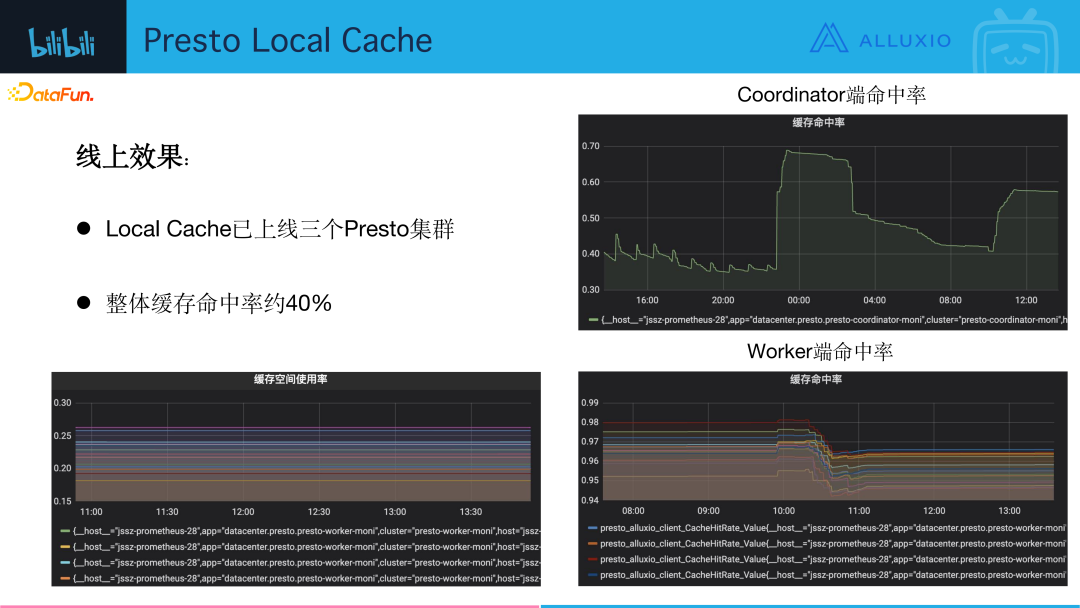Click the 00:00 marker on coordinator chart
Viewport: 1080px width, 608px height.
pyautogui.click(x=799, y=300)
